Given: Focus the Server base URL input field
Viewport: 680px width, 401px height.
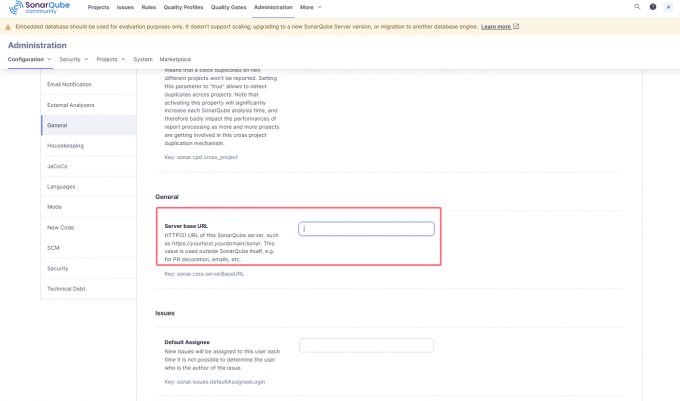Looking at the screenshot, I should [366, 229].
